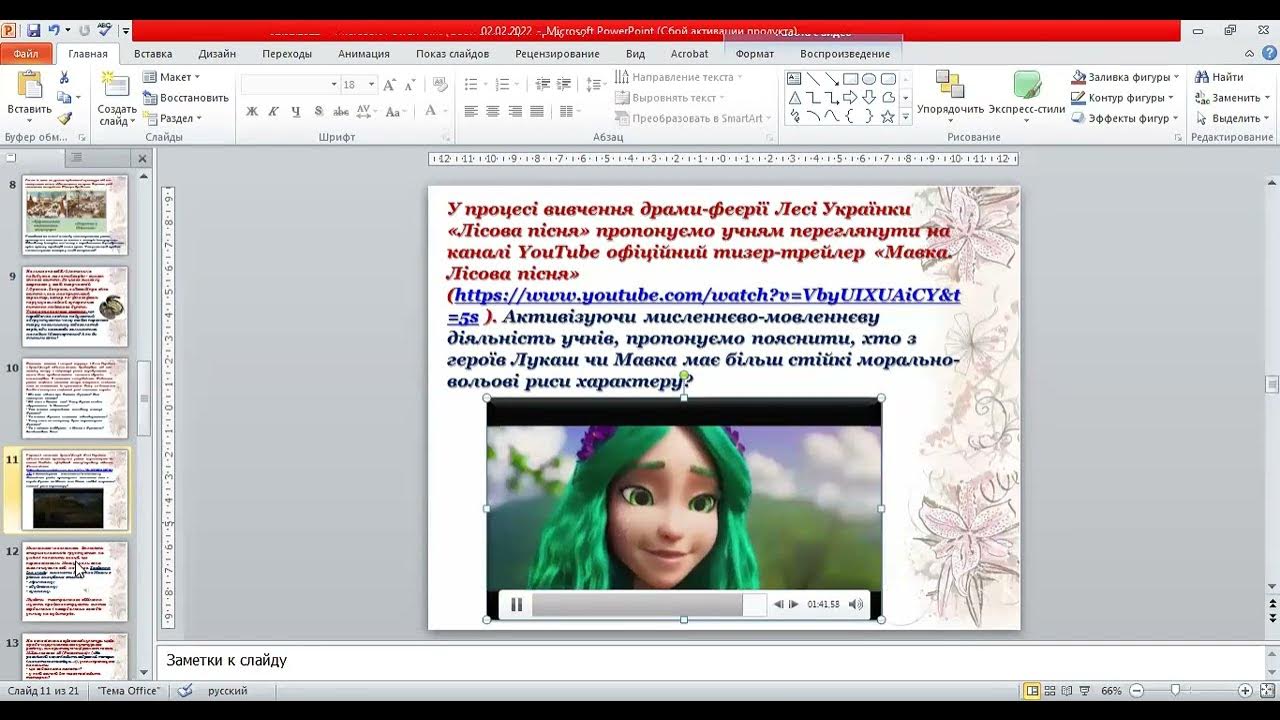Click the Cut scissors icon
This screenshot has height=720, width=1280.
coord(64,77)
